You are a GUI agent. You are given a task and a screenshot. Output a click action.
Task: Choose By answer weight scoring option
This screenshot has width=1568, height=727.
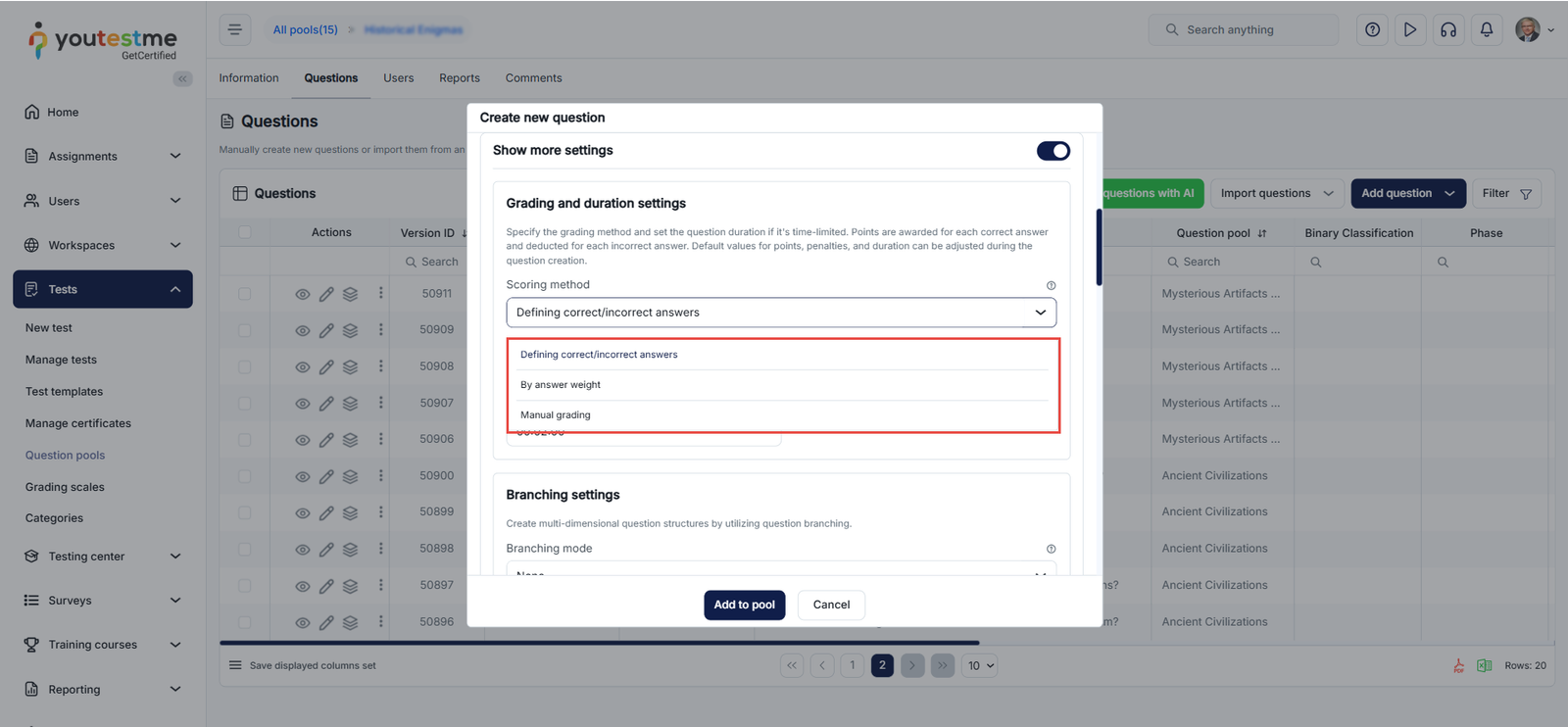tap(561, 385)
